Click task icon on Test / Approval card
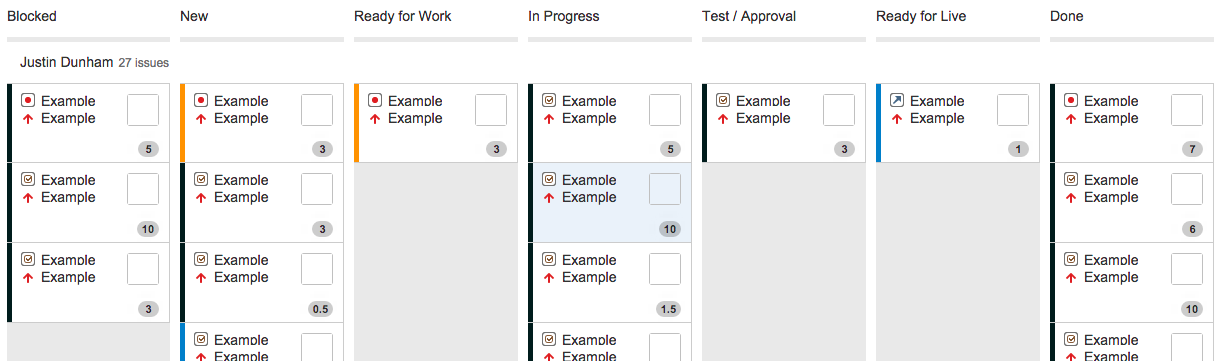Viewport: 1226px width, 361px height. (x=723, y=100)
